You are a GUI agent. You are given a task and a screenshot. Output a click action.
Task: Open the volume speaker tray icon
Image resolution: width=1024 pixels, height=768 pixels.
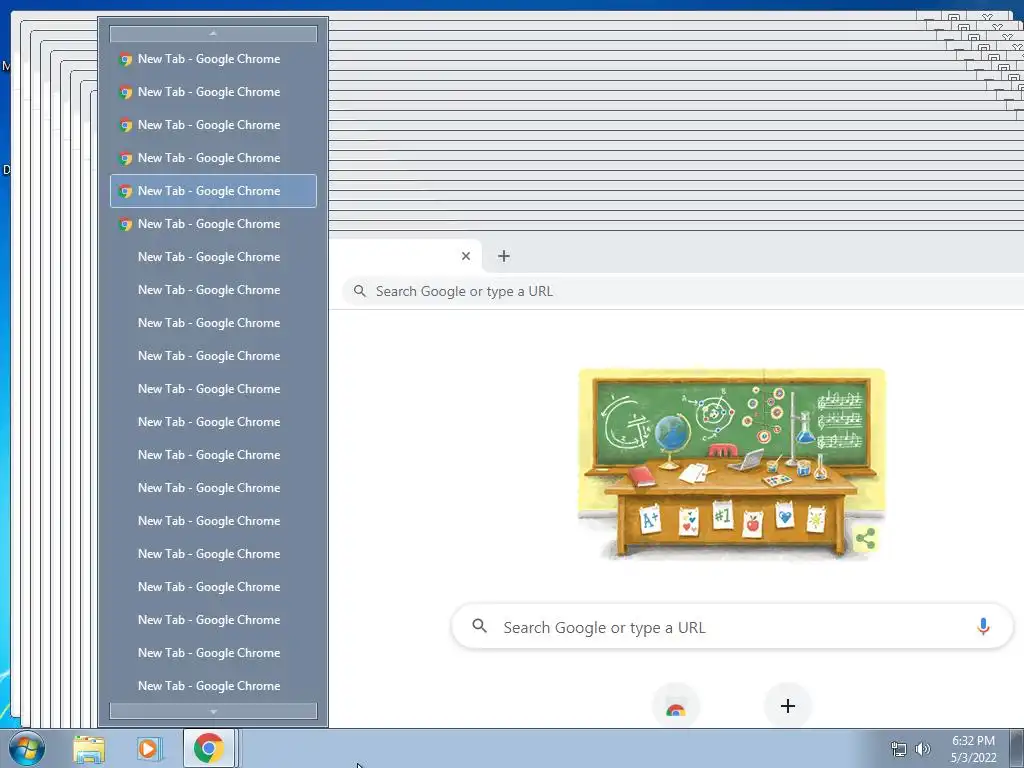922,749
